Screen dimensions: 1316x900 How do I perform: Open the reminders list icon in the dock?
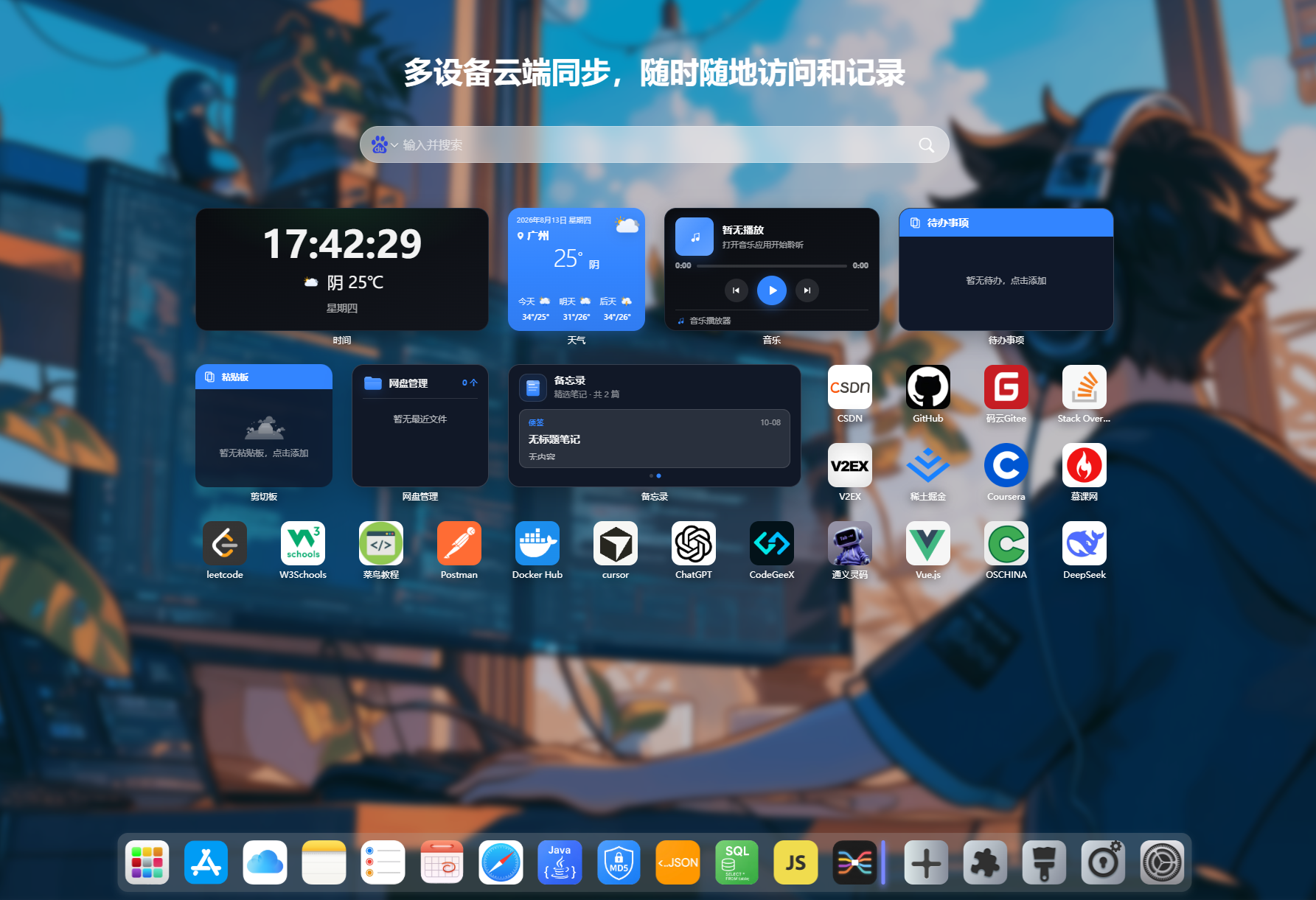click(x=383, y=862)
